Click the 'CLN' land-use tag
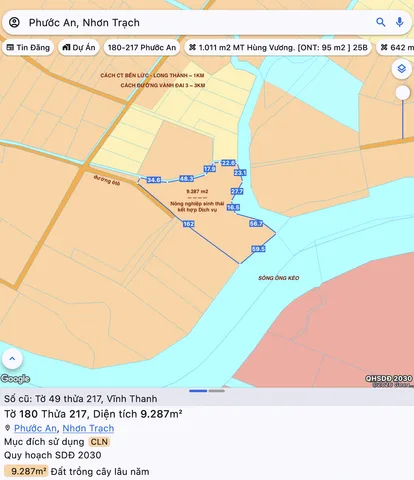This screenshot has width=414, height=480. 99,442
